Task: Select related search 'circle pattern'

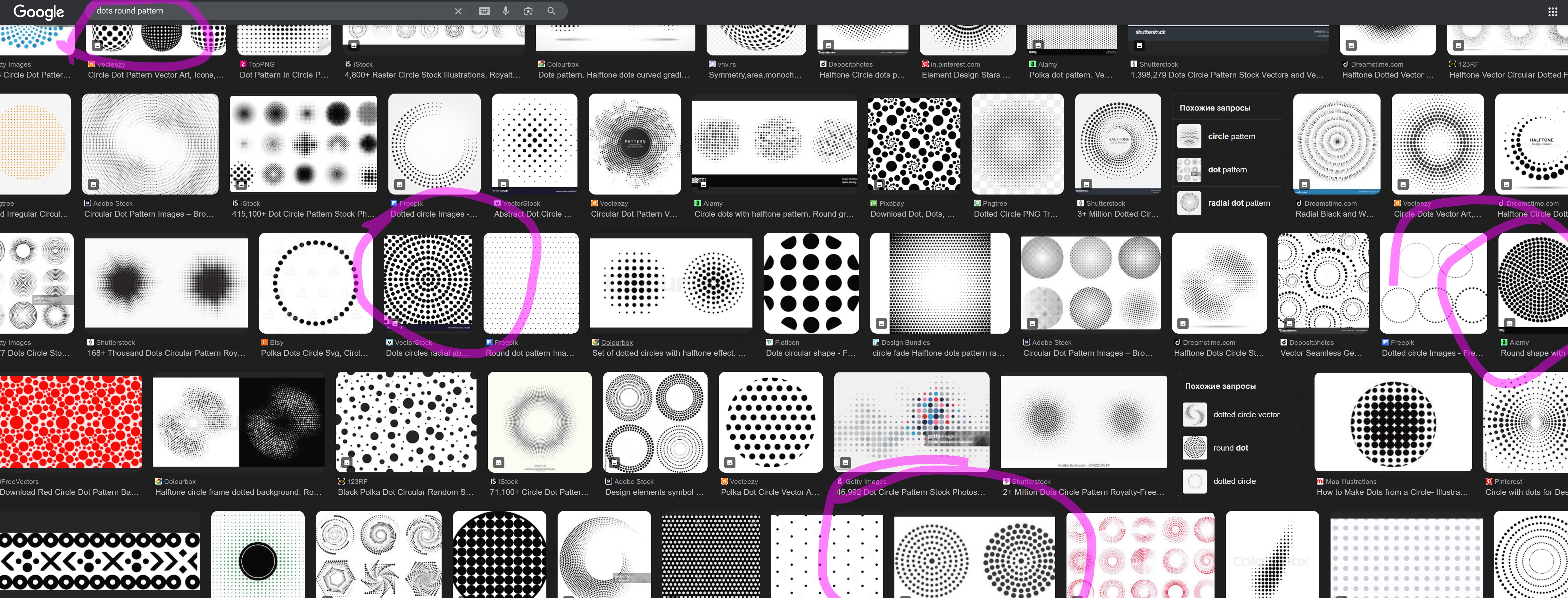Action: [1231, 137]
